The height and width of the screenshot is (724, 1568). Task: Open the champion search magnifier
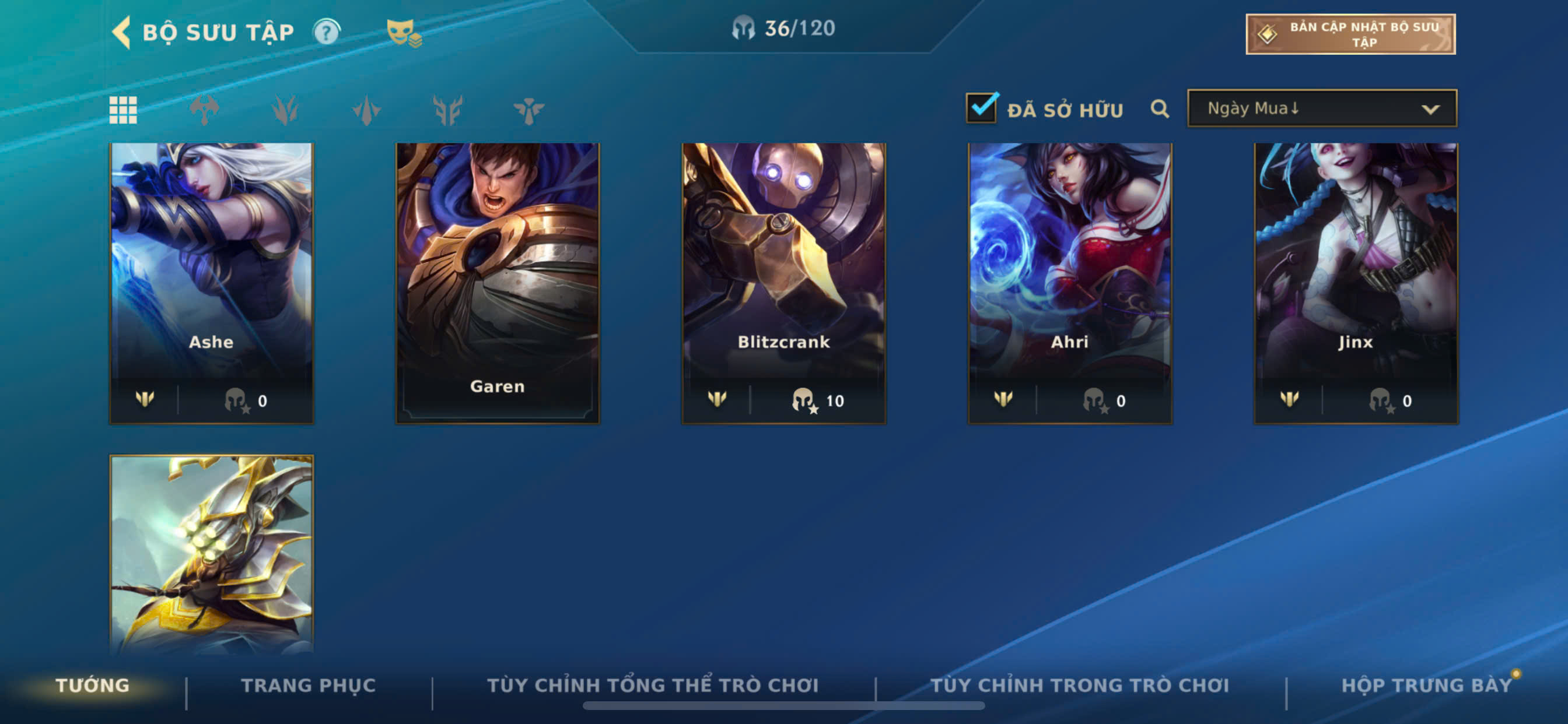tap(1160, 109)
